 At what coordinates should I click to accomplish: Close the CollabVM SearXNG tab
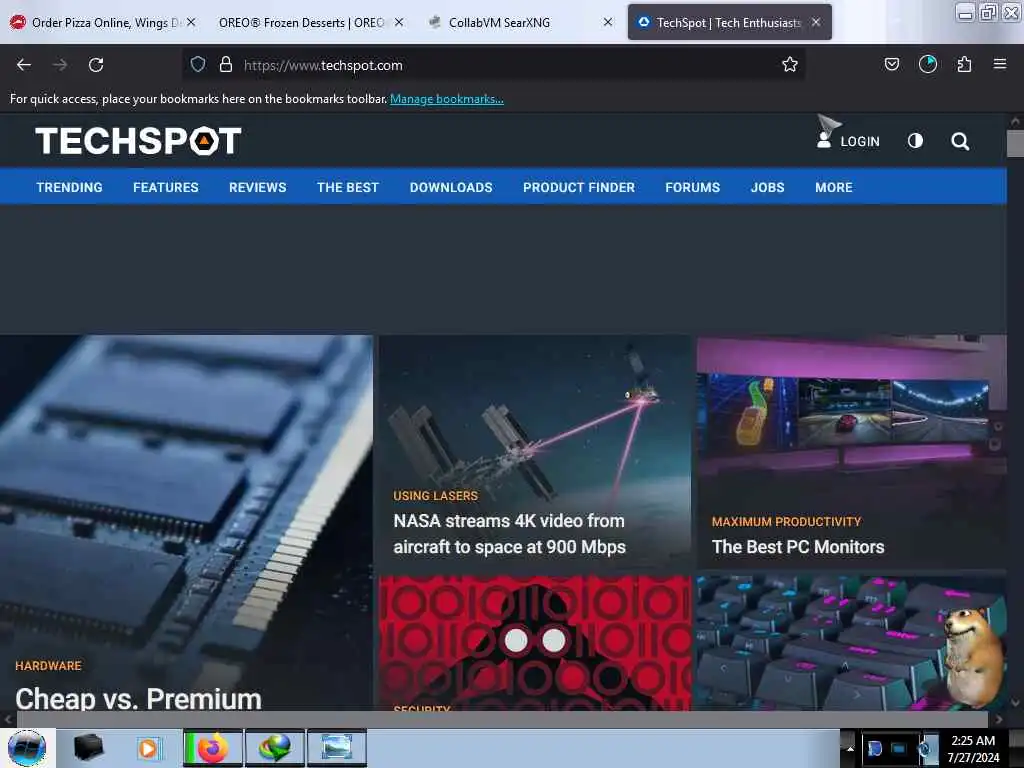point(607,22)
